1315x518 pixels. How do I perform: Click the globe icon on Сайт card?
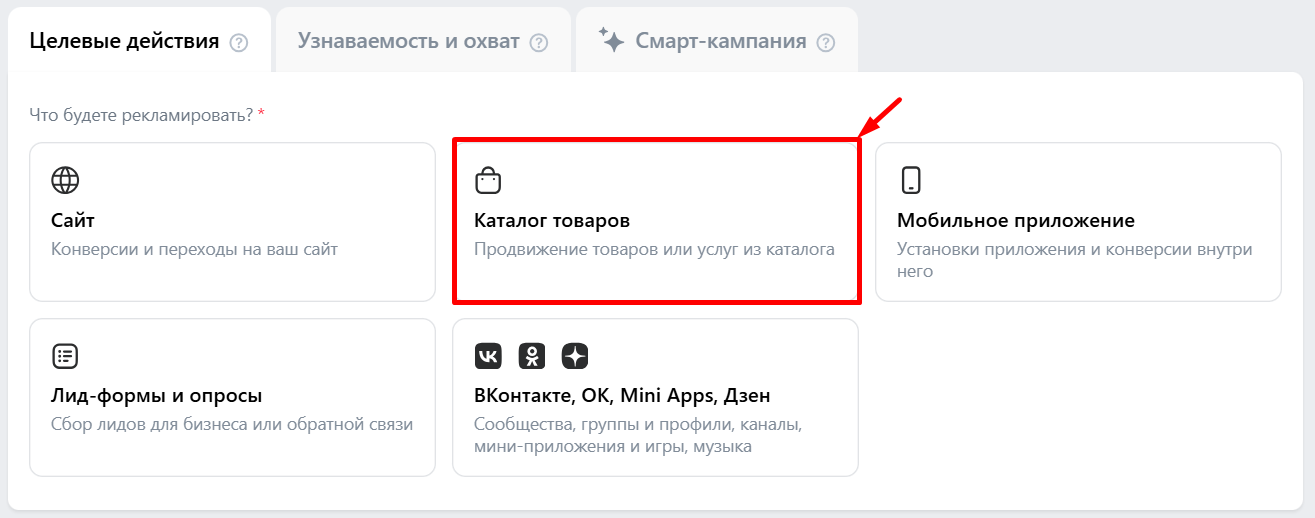[x=65, y=180]
